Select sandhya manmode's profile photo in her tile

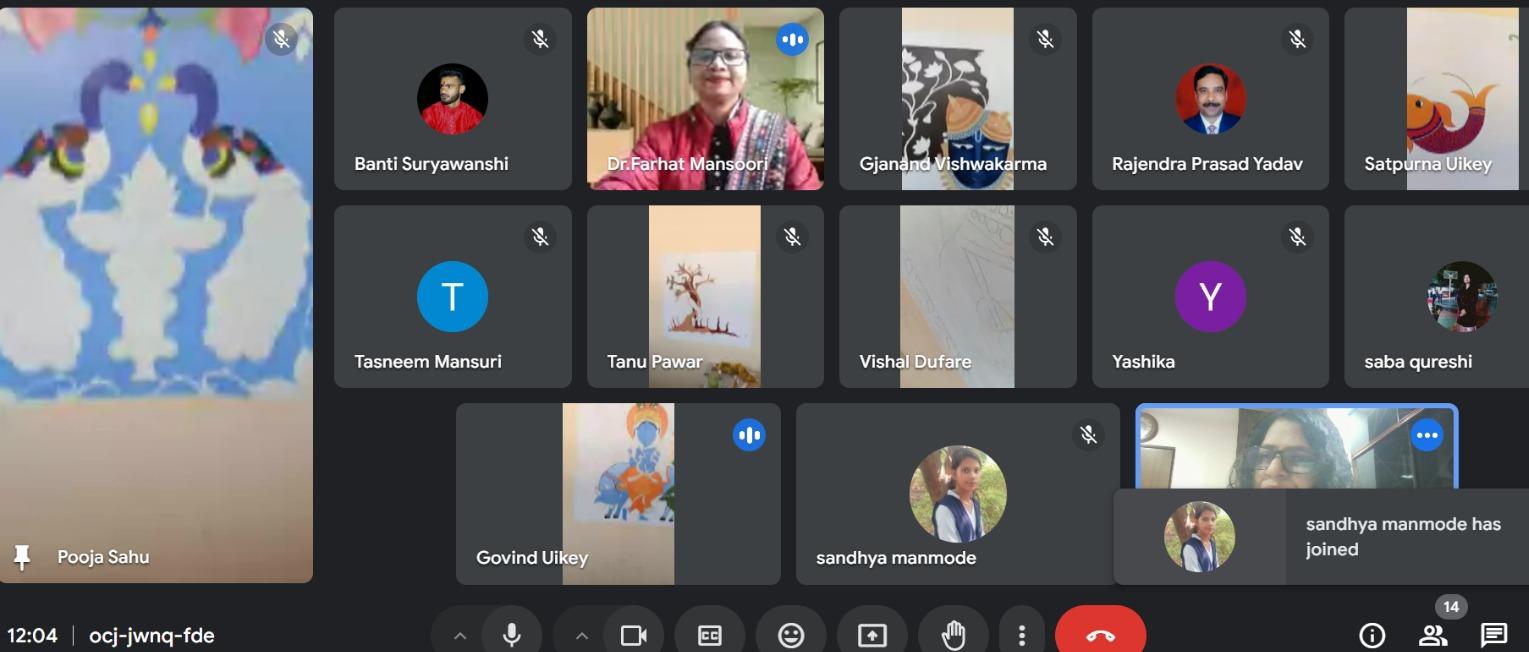click(x=958, y=494)
